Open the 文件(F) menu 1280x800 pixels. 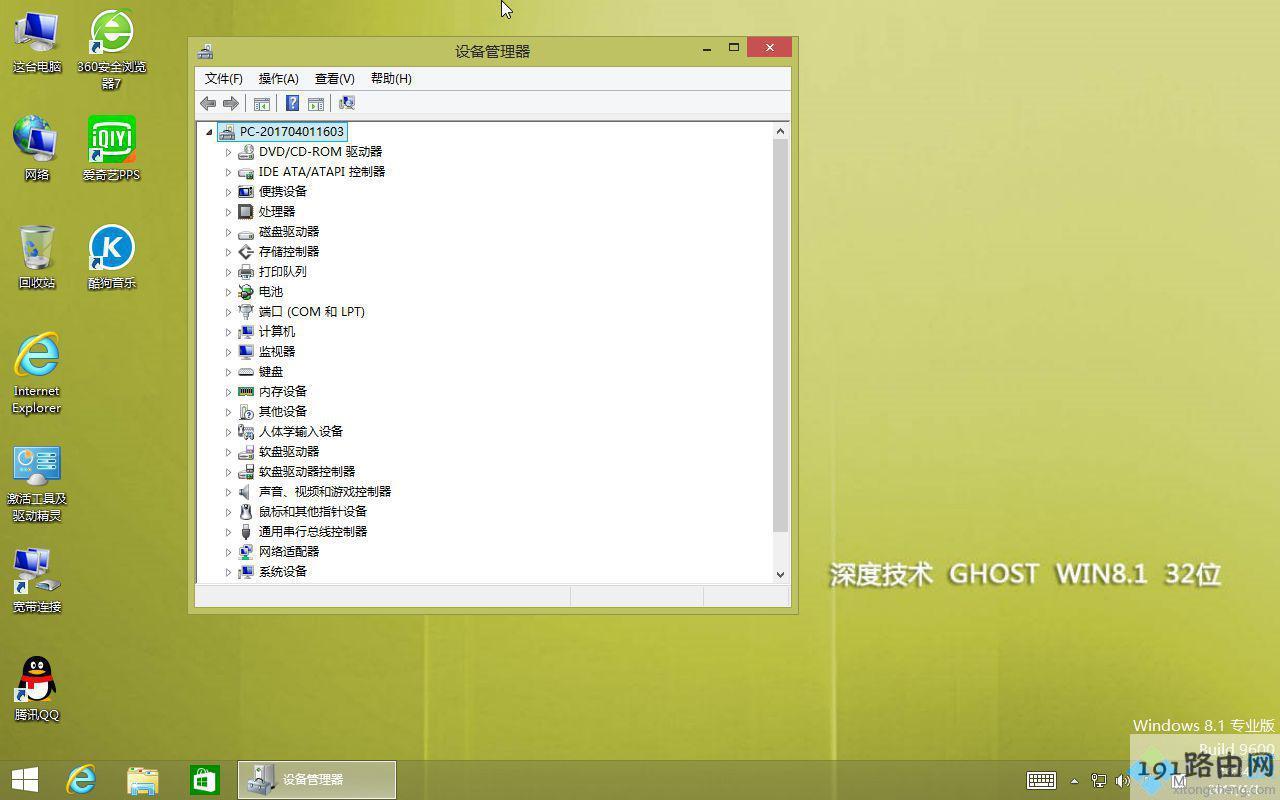[224, 78]
